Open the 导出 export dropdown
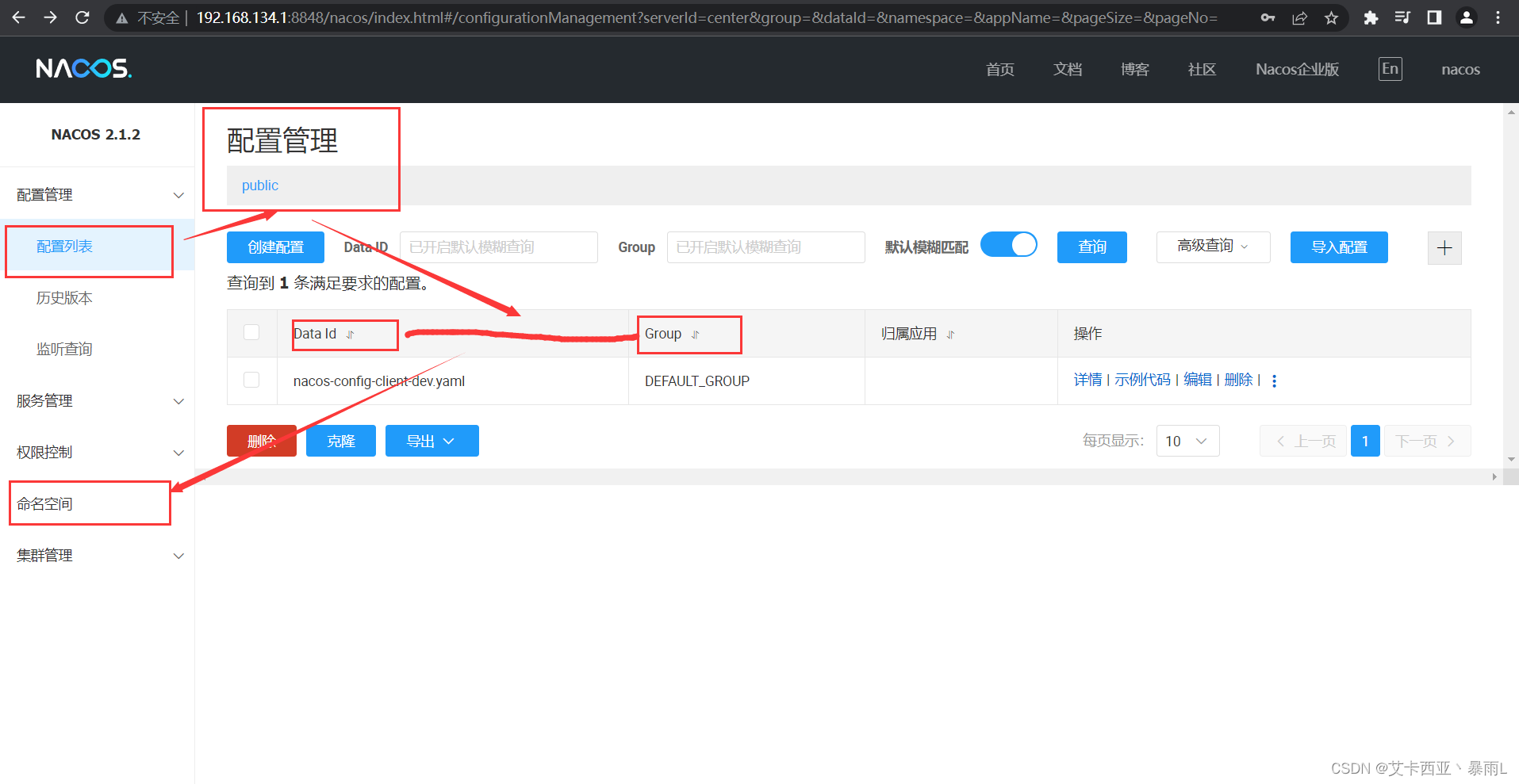 (x=432, y=441)
